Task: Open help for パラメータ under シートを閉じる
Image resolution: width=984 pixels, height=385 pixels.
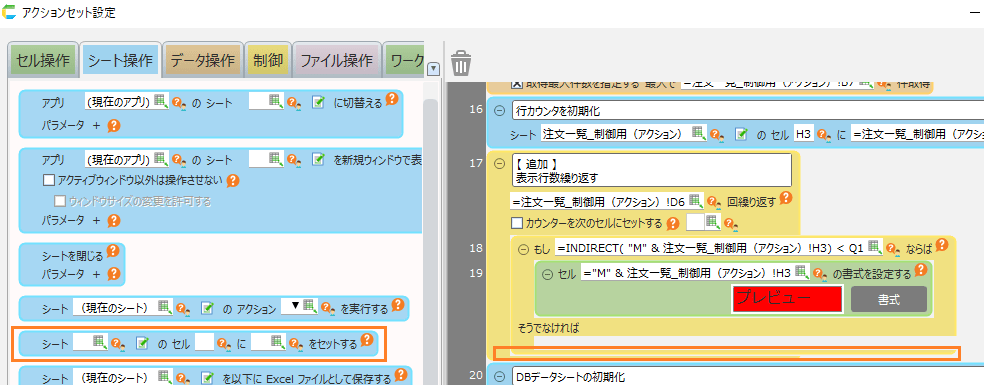Action: [113, 274]
